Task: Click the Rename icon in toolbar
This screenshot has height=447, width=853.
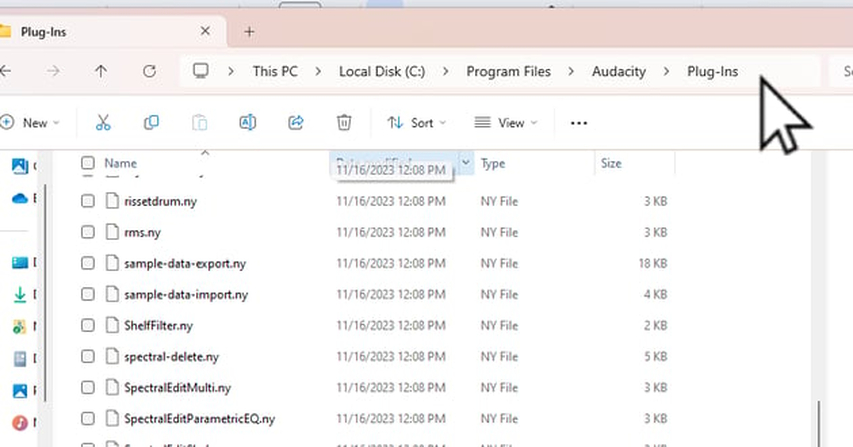Action: coord(247,123)
